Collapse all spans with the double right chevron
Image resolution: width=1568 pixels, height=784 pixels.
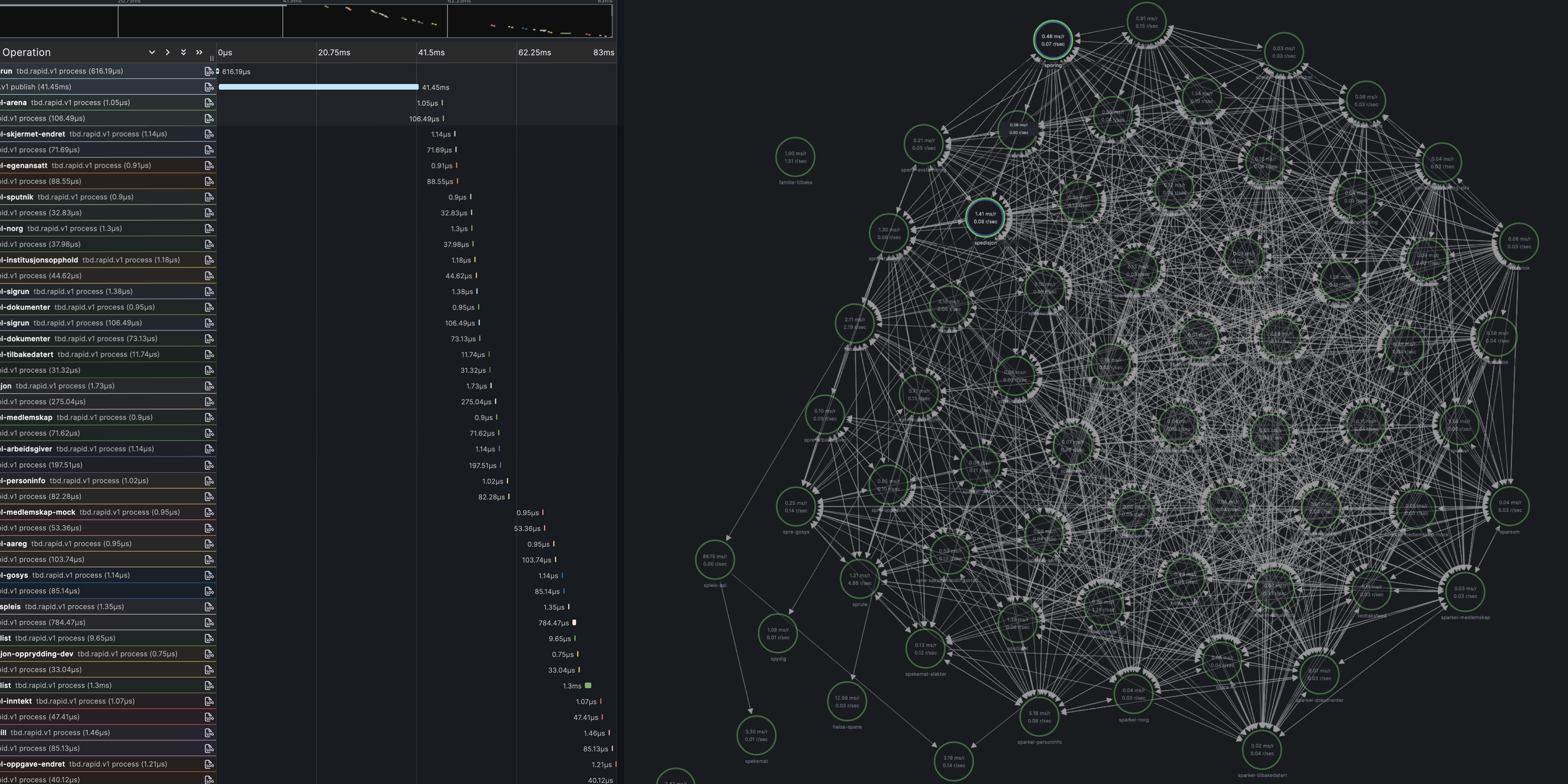click(x=199, y=53)
